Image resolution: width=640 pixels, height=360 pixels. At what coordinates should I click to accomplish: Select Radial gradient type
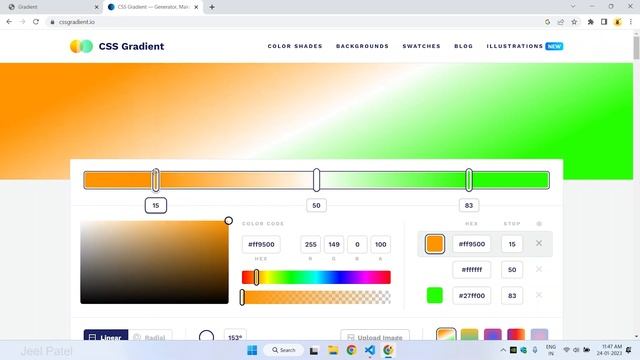point(150,336)
